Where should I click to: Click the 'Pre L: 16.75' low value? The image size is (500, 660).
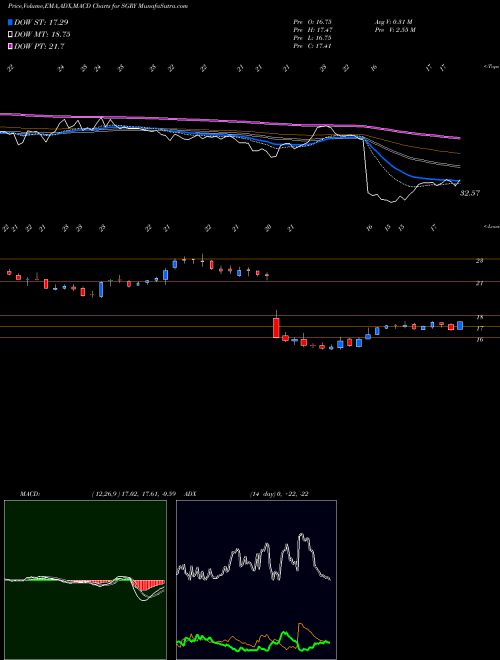312,38
